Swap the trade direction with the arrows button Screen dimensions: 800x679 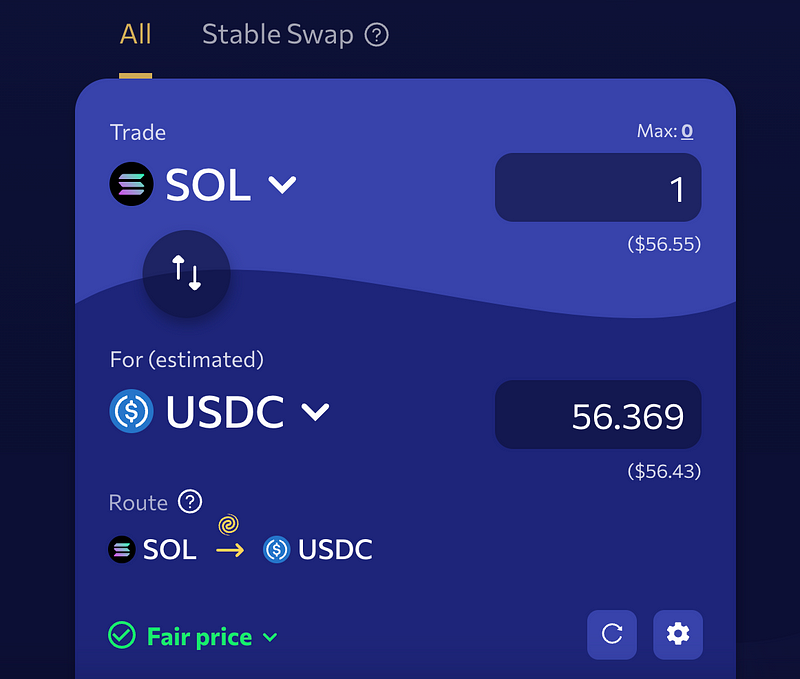point(186,273)
